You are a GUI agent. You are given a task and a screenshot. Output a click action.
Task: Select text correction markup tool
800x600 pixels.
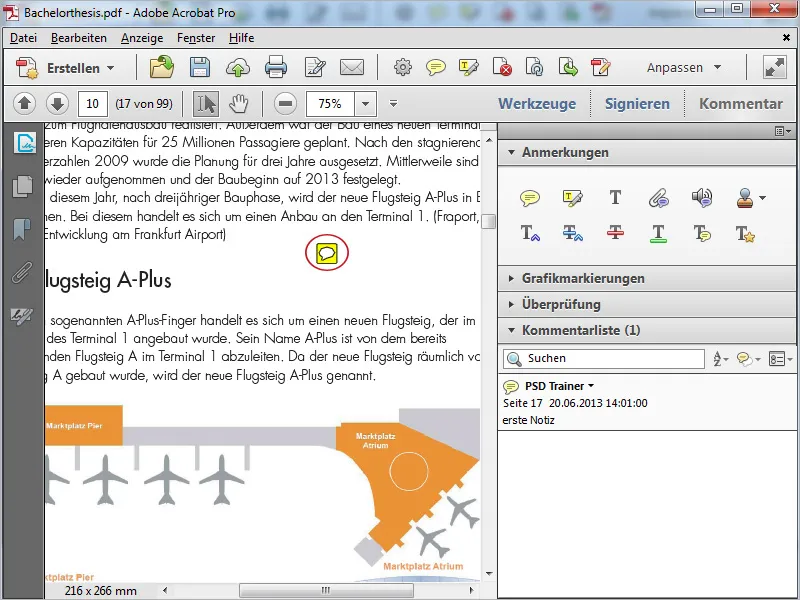[745, 234]
